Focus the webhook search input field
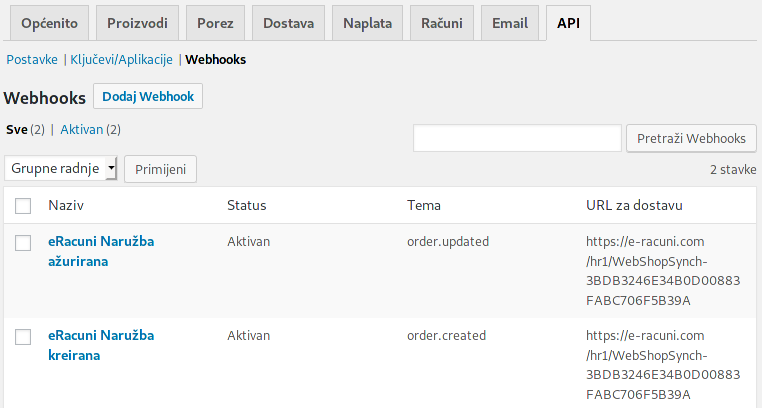The height and width of the screenshot is (408, 762). pos(517,138)
